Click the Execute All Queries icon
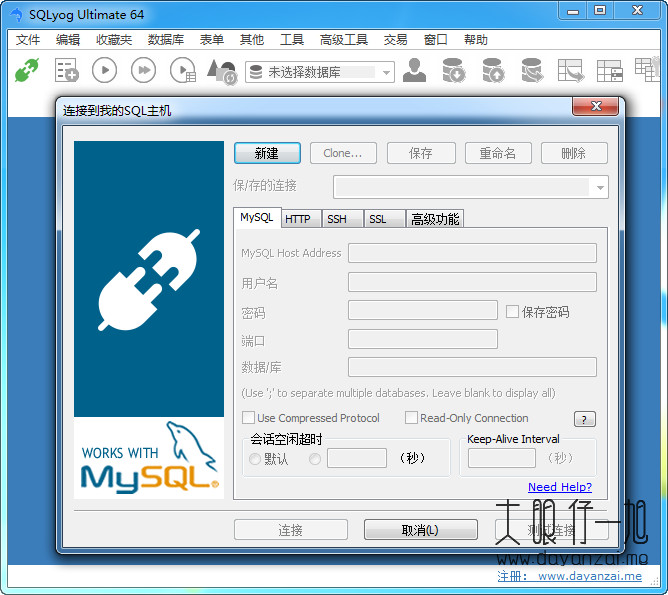This screenshot has height=595, width=668. tap(144, 70)
